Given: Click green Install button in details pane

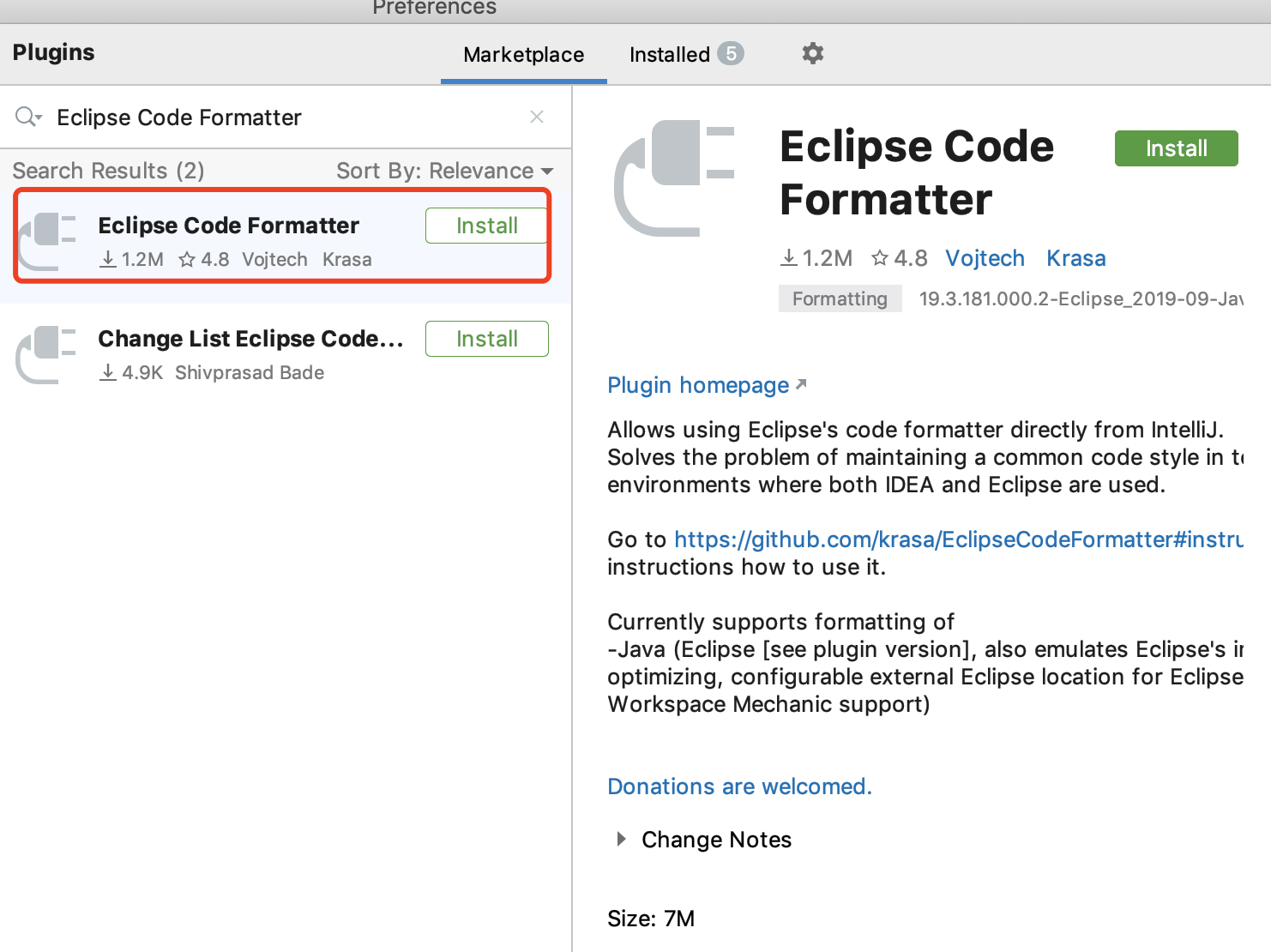Looking at the screenshot, I should coord(1176,148).
